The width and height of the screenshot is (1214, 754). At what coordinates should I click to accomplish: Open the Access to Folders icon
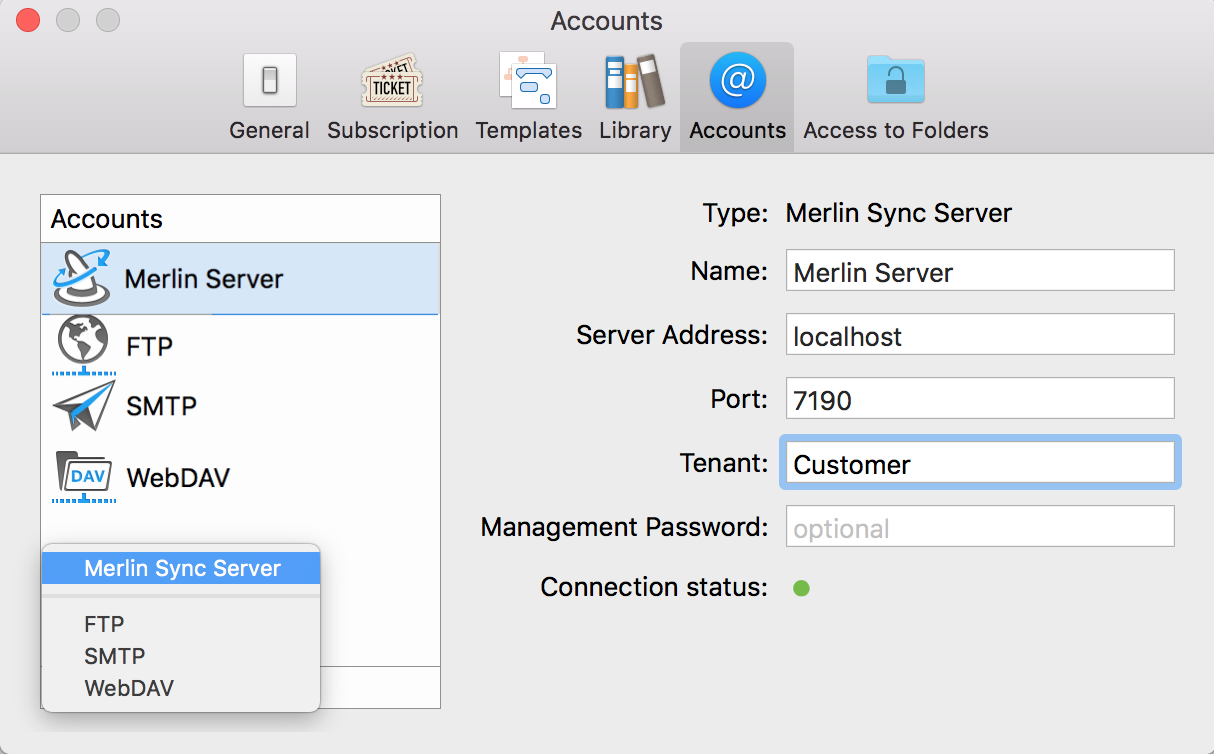(895, 81)
